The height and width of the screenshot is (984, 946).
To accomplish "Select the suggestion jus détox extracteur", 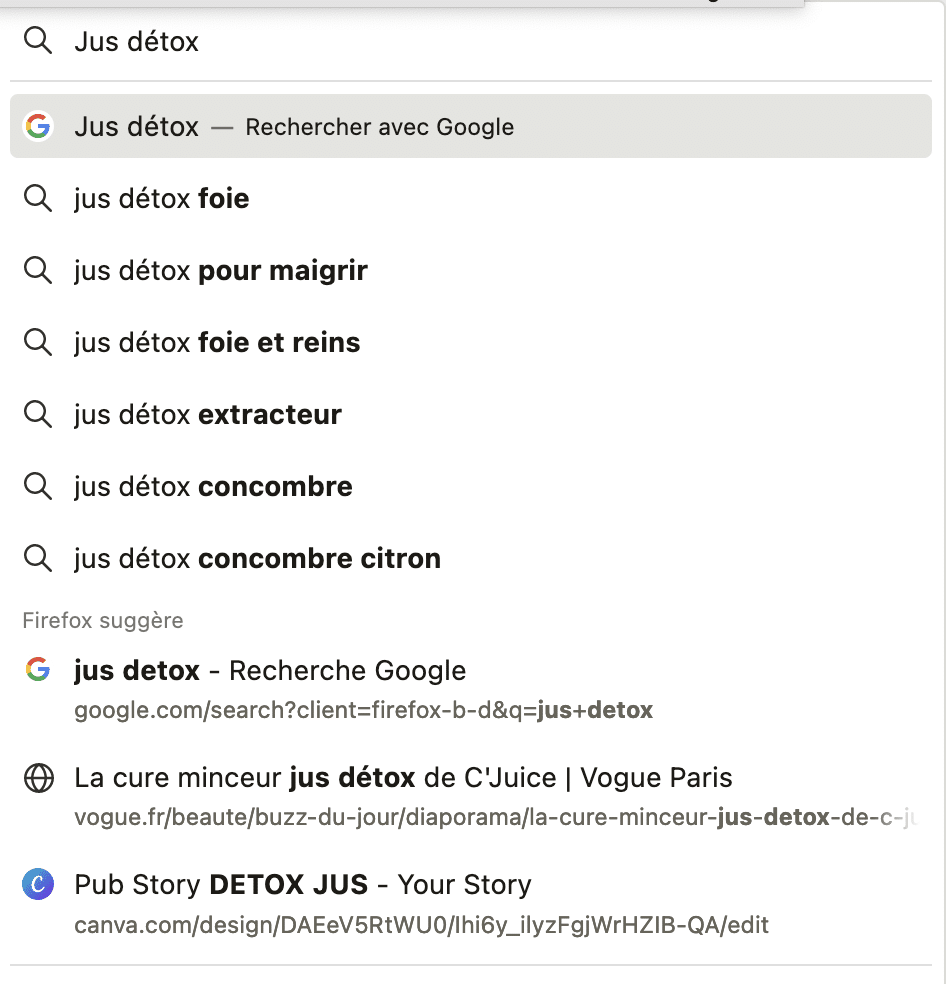I will click(208, 415).
